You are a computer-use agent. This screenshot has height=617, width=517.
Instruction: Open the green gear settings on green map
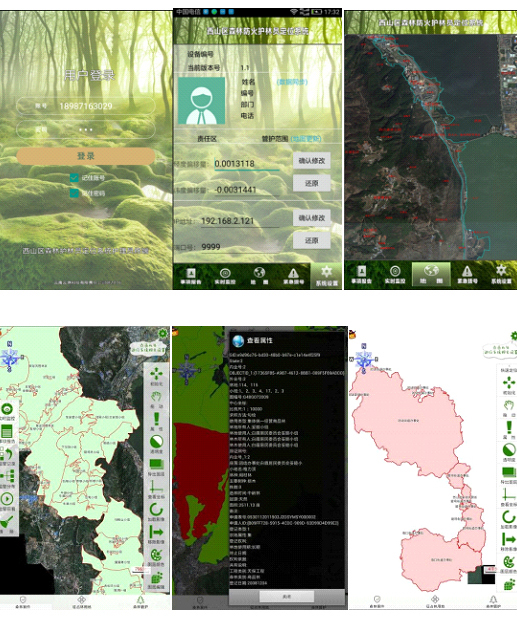[163, 334]
